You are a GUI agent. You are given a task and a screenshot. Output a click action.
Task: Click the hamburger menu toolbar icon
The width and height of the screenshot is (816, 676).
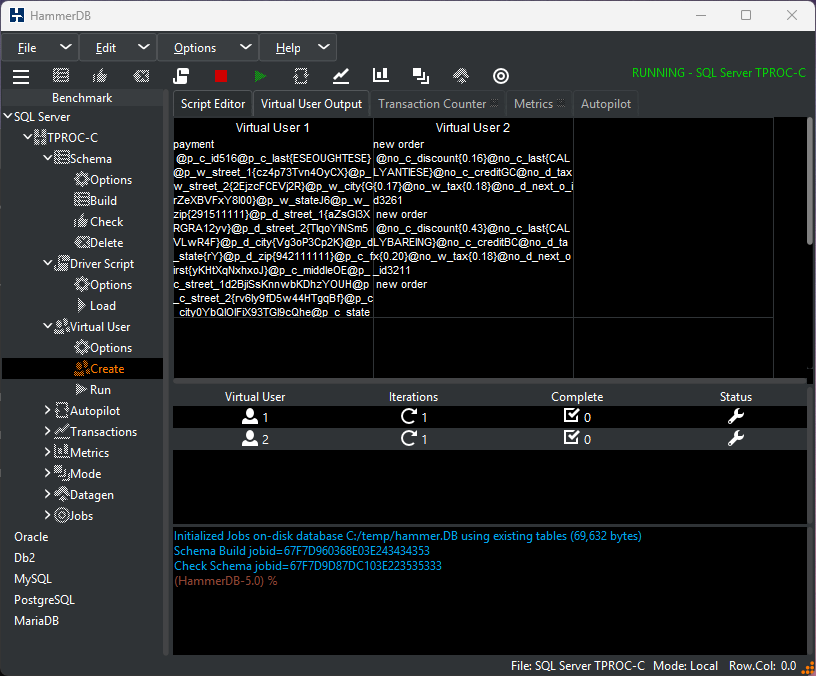(x=21, y=76)
